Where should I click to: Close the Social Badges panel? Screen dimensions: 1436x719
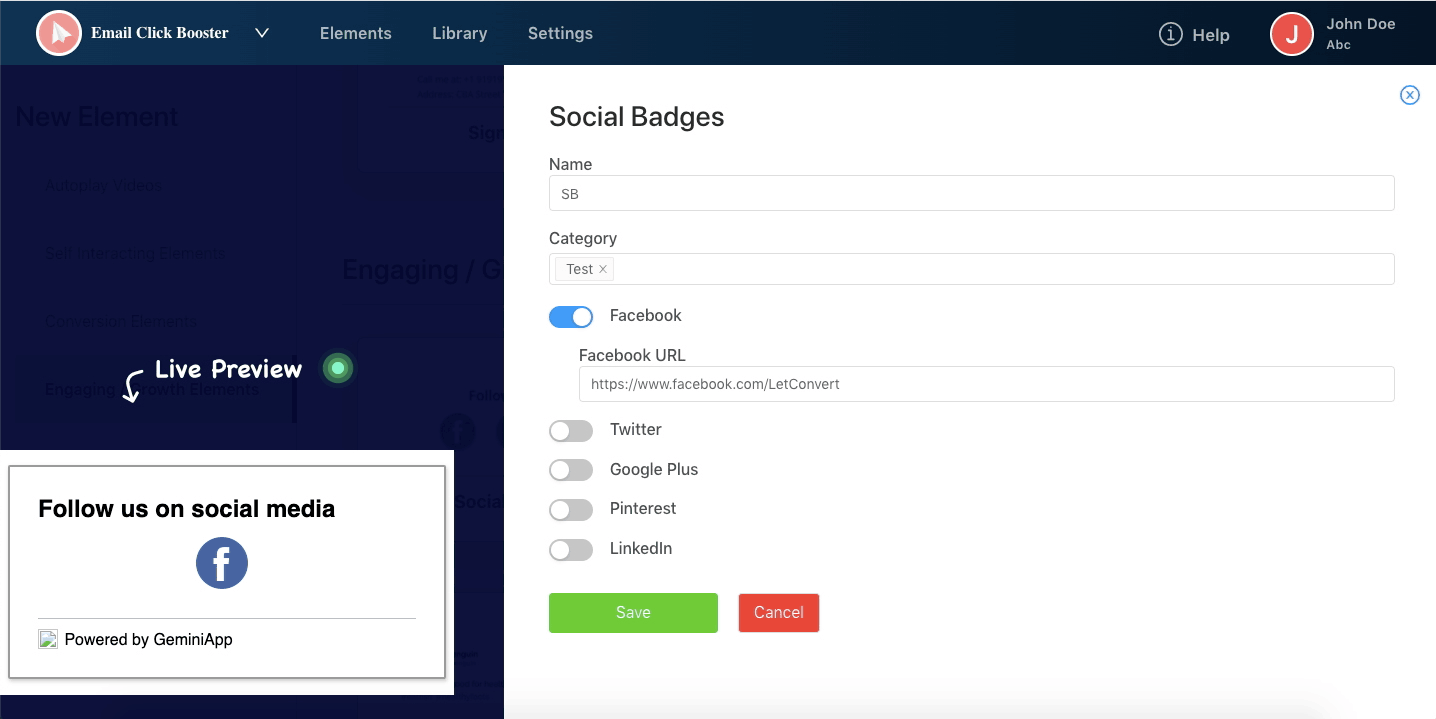pyautogui.click(x=1409, y=95)
